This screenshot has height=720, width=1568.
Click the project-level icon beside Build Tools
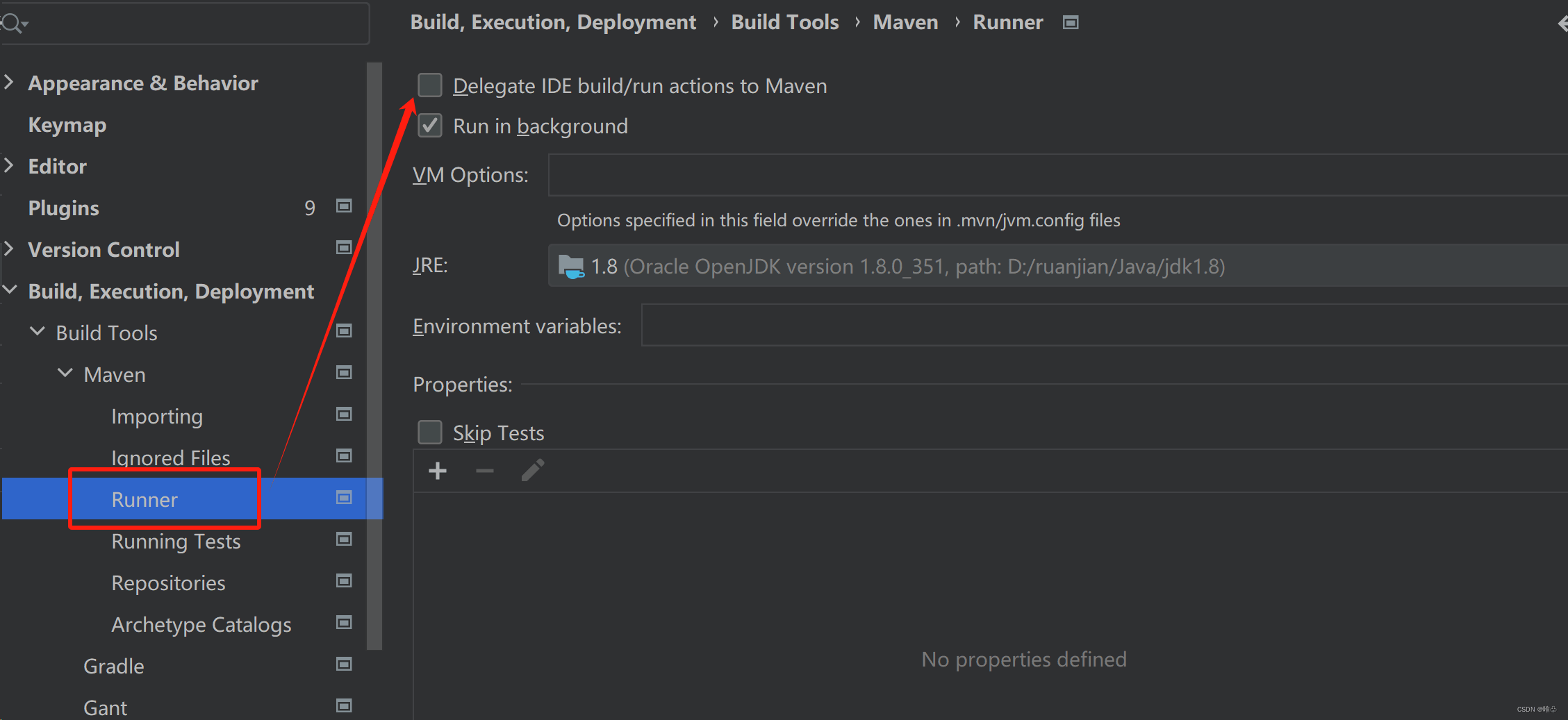click(344, 331)
